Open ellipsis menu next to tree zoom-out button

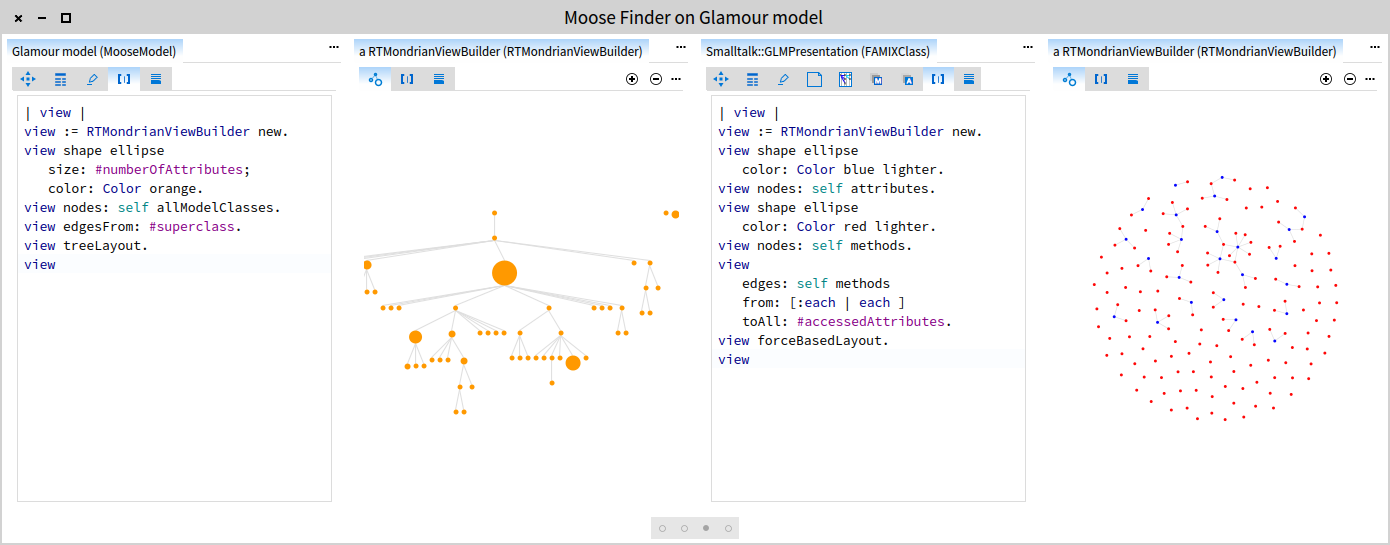677,79
